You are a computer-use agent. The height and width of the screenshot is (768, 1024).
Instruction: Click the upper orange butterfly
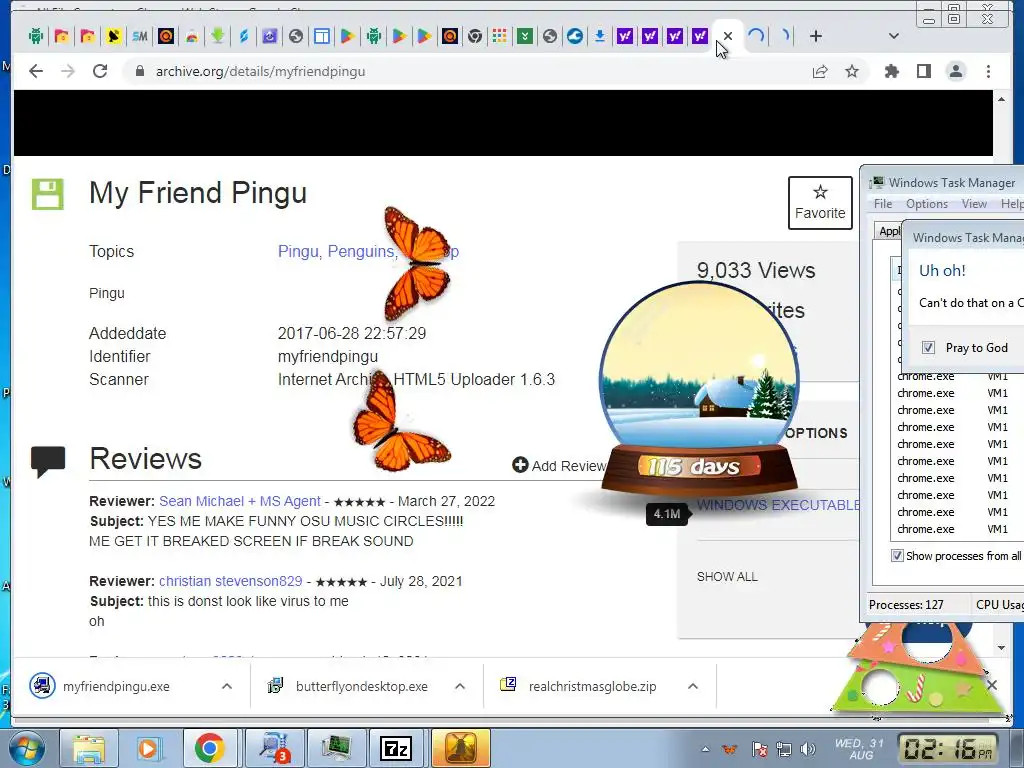click(x=417, y=263)
